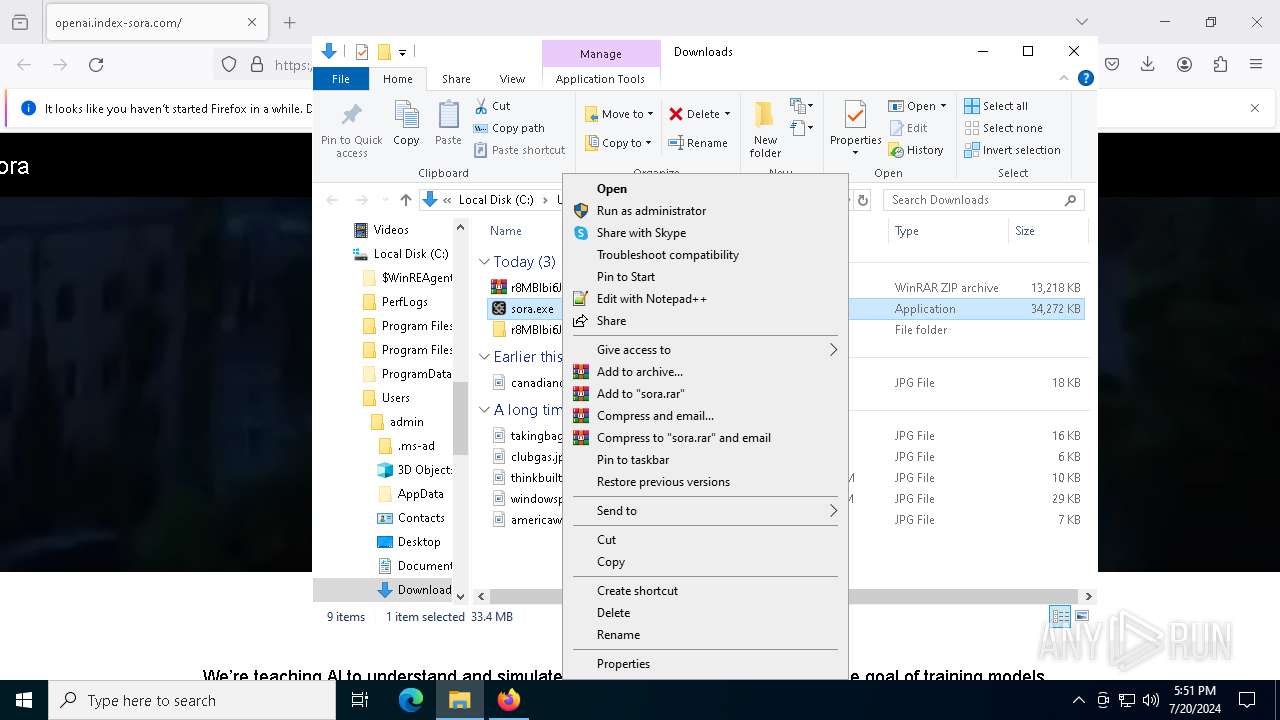Click the Select all ribbon button
Image resolution: width=1280 pixels, height=720 pixels.
click(996, 106)
